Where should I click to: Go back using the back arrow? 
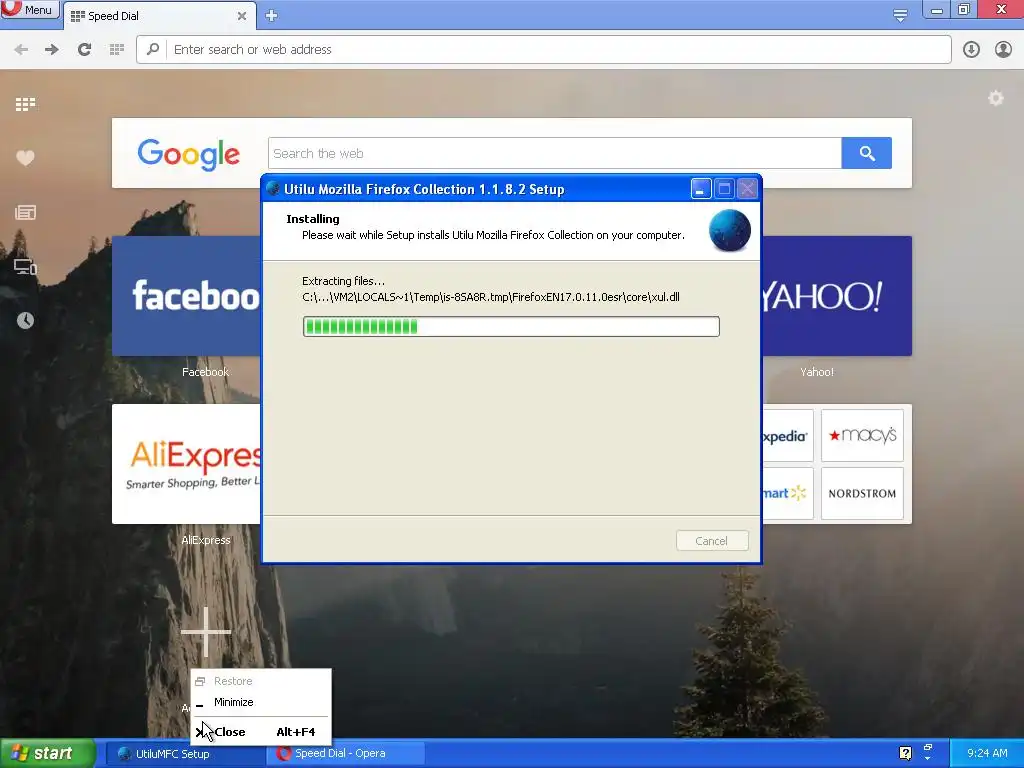point(21,50)
